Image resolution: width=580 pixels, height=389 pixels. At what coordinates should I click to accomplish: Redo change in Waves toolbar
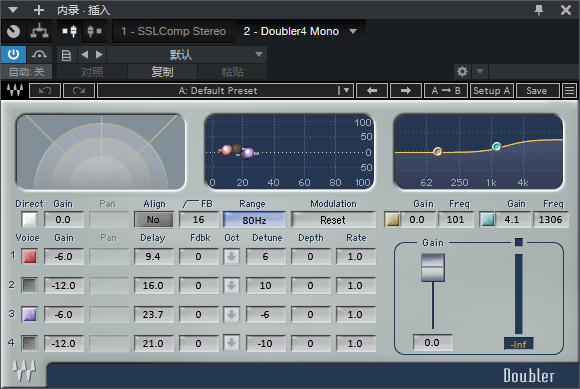pos(79,91)
